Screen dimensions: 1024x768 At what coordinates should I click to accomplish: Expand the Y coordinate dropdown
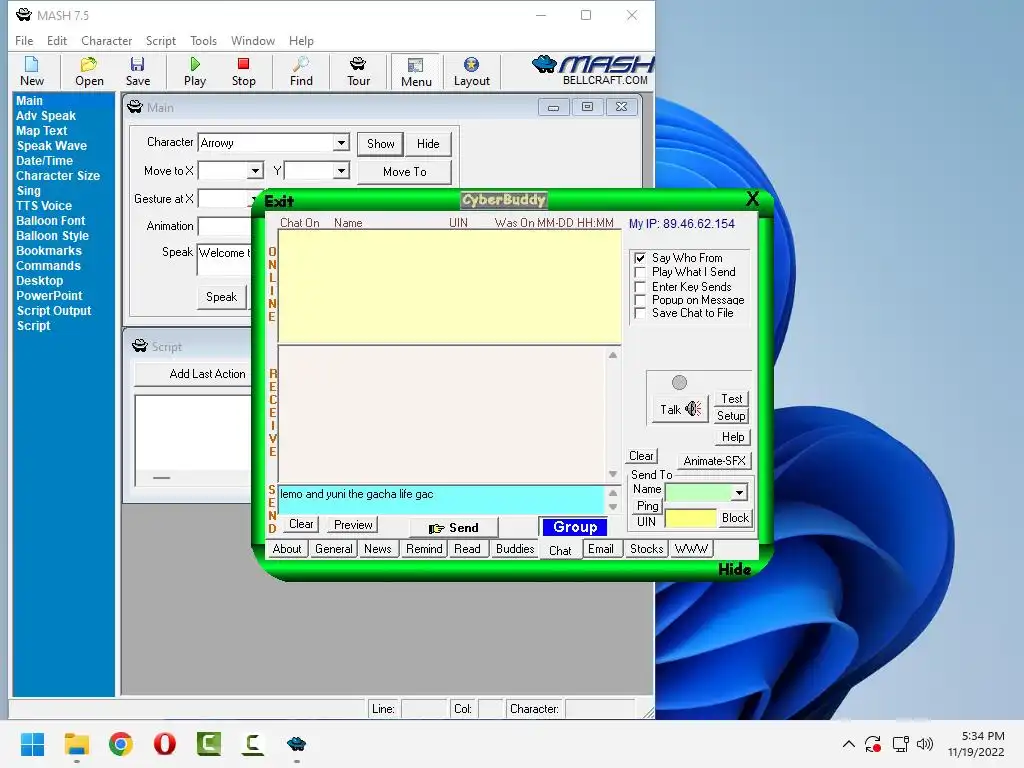point(341,171)
